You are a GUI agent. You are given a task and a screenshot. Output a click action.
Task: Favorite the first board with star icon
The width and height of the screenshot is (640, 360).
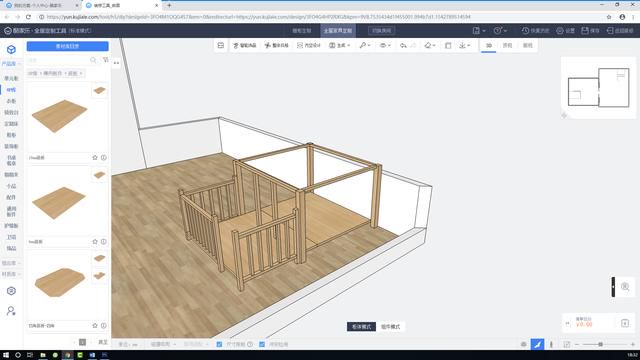pyautogui.click(x=95, y=158)
